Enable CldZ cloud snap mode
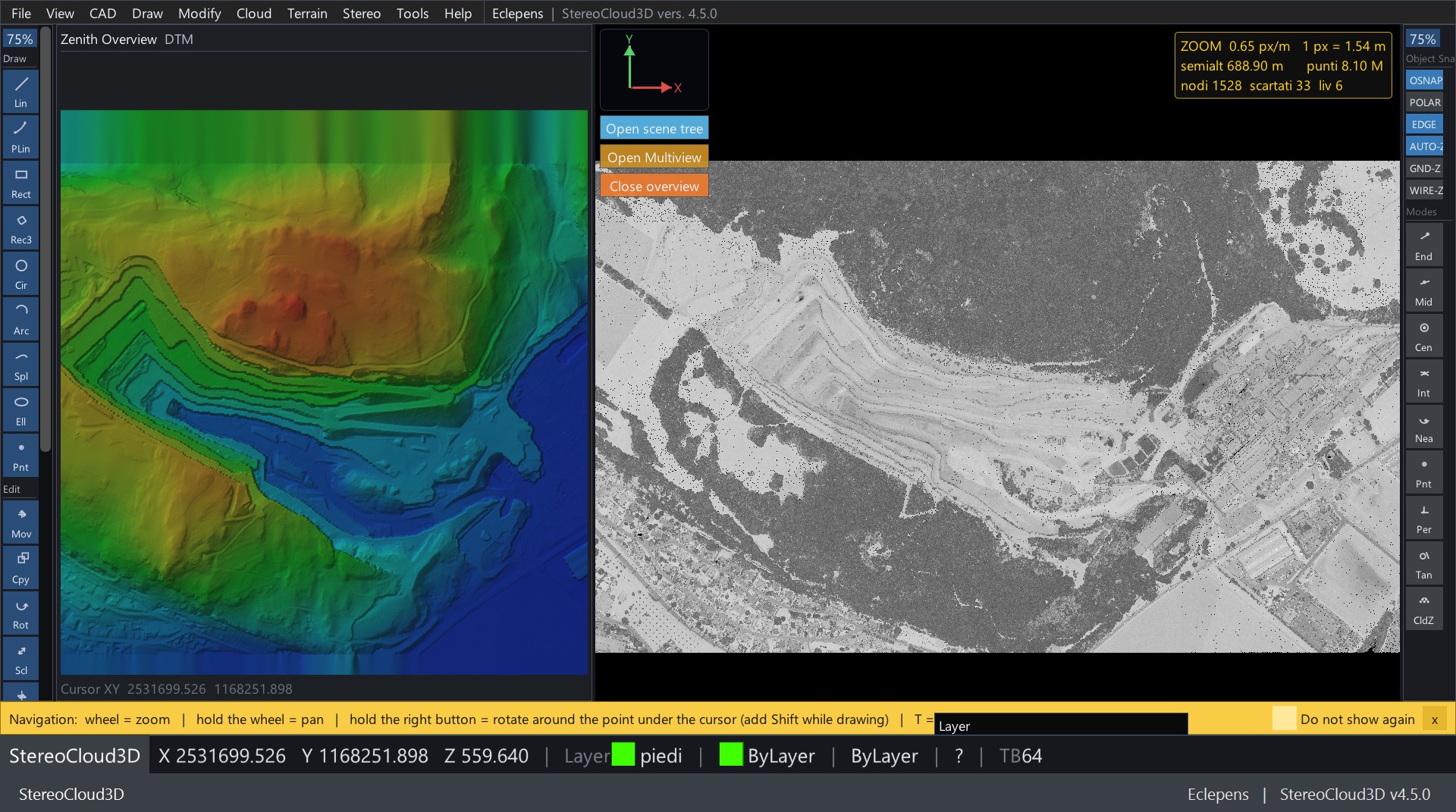Screen dimensions: 1456x812 (1423, 608)
